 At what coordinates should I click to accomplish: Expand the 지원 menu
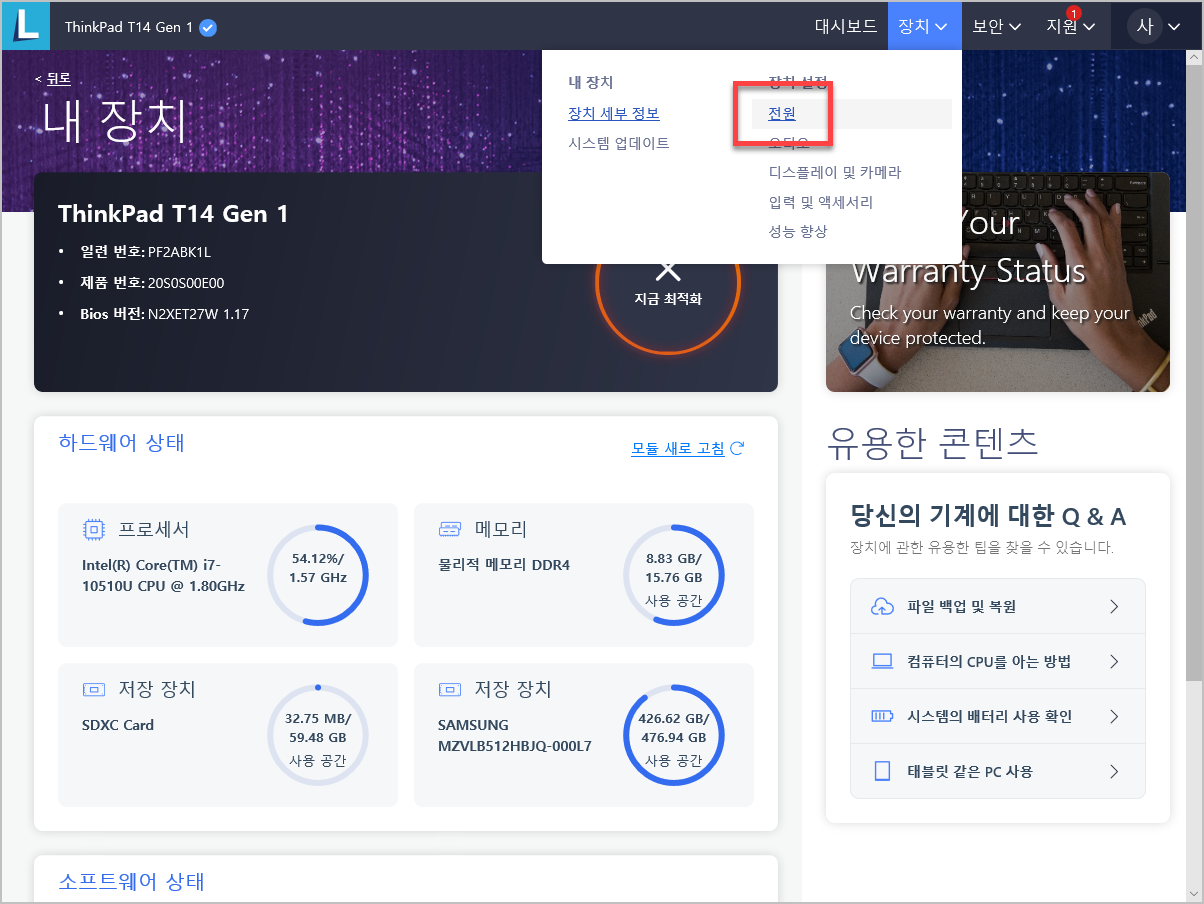(1071, 27)
